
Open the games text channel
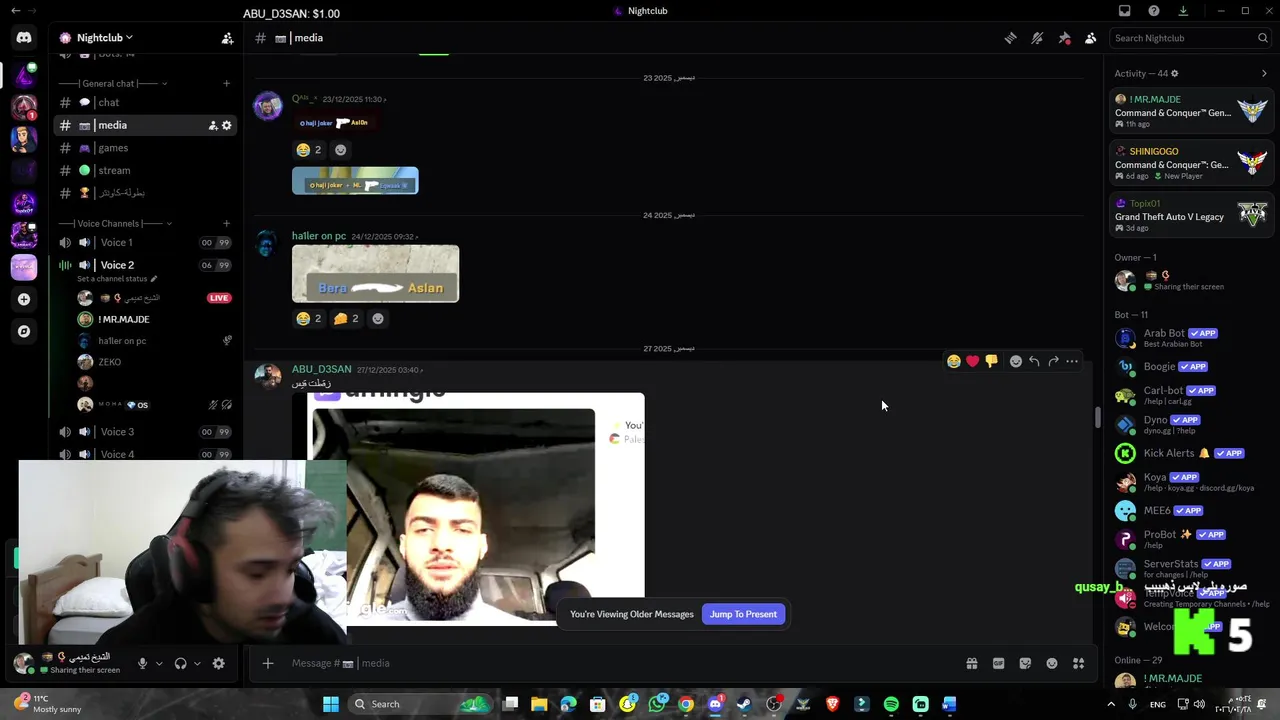coord(146,148)
